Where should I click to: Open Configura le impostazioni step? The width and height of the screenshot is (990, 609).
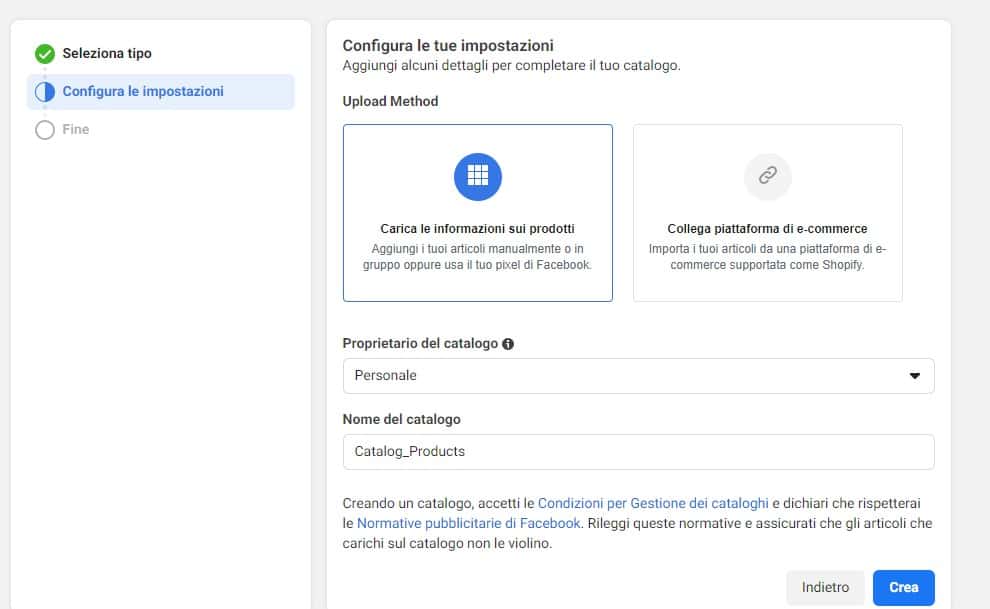(x=160, y=92)
